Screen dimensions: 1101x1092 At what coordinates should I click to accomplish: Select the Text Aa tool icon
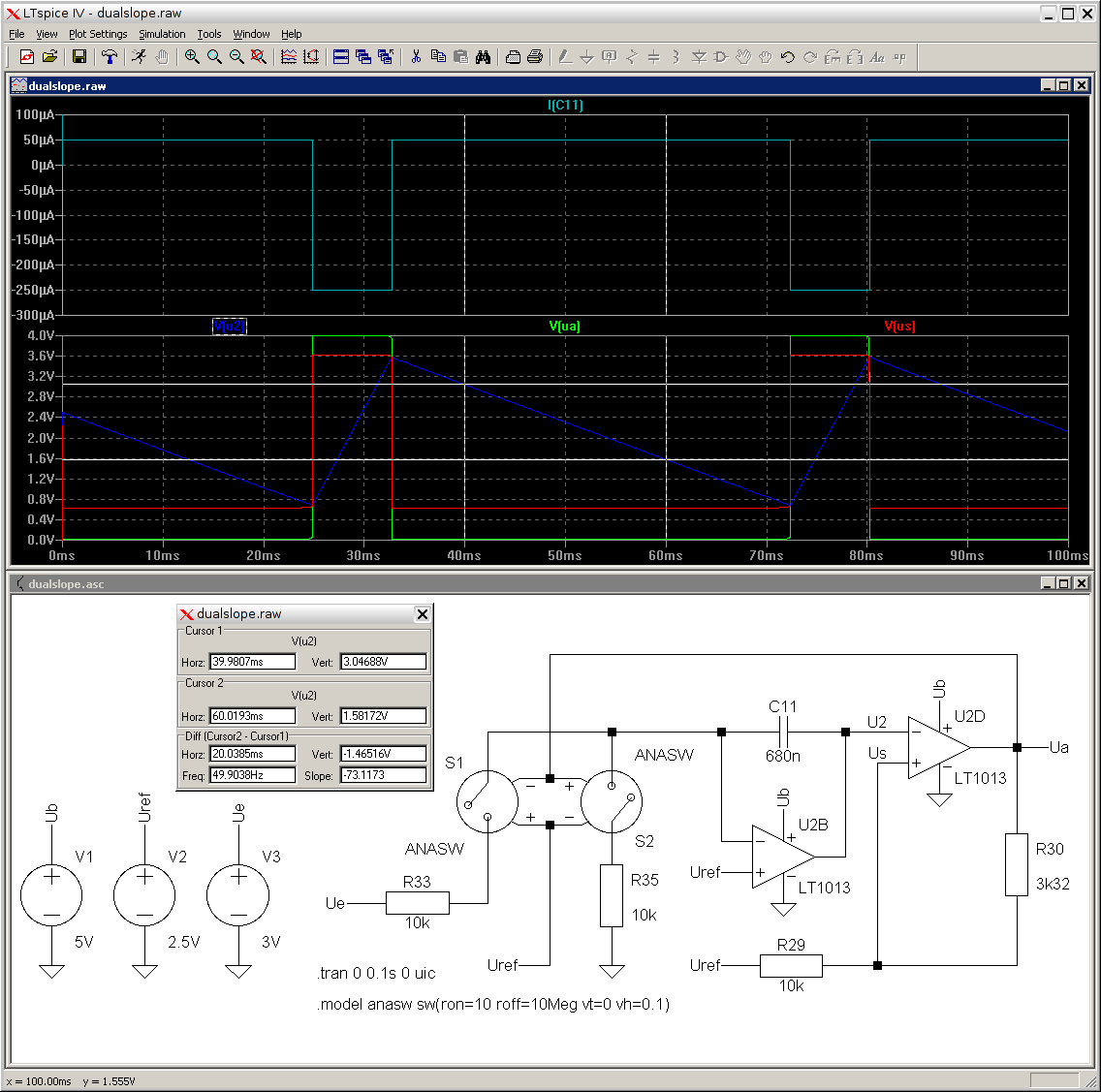[877, 57]
